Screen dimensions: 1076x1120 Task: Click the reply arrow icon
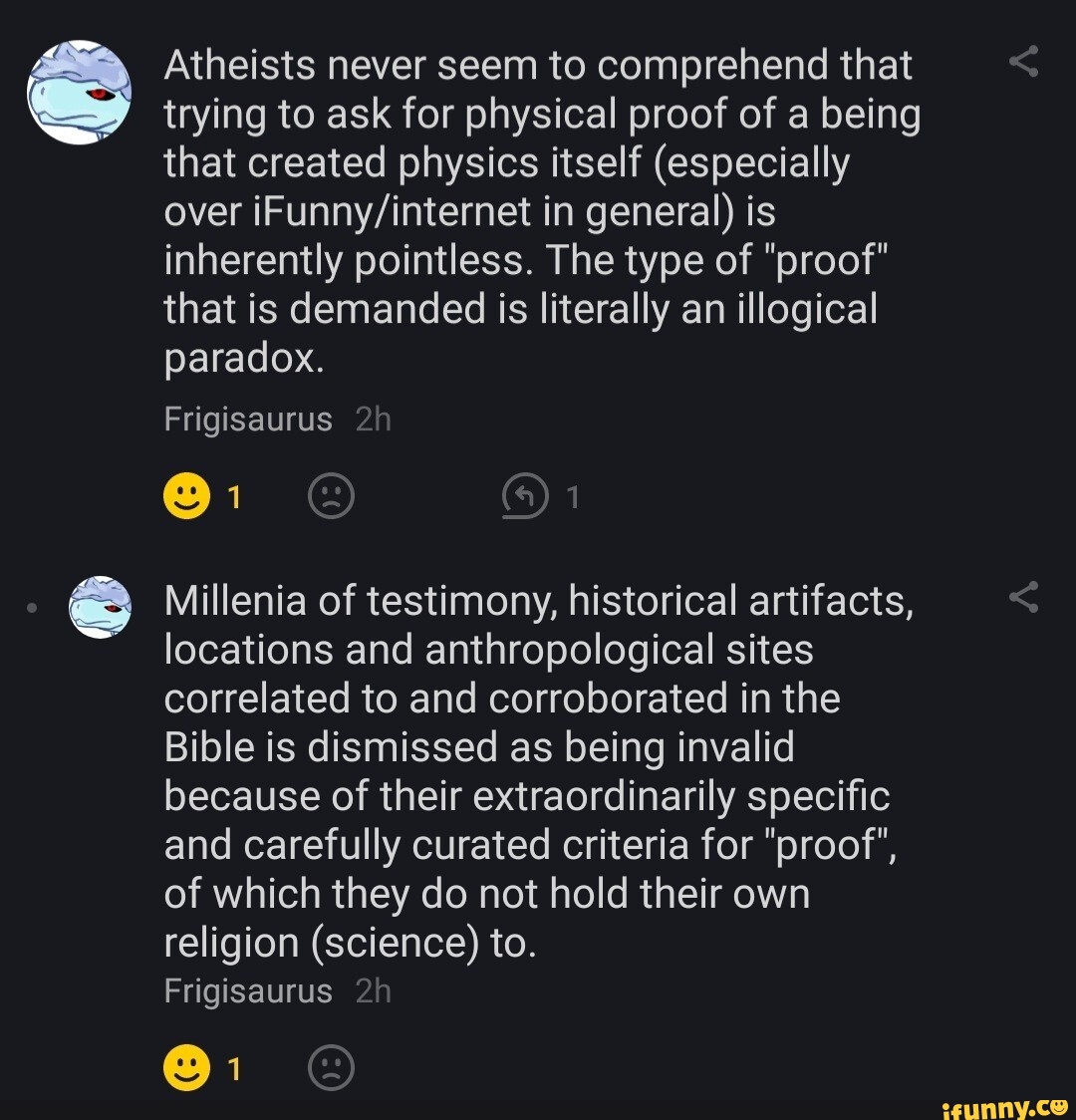click(x=527, y=496)
